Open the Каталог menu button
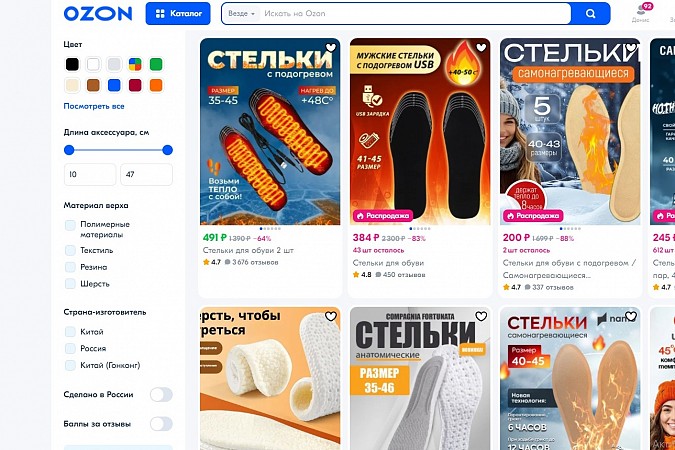This screenshot has width=675, height=450. [178, 14]
